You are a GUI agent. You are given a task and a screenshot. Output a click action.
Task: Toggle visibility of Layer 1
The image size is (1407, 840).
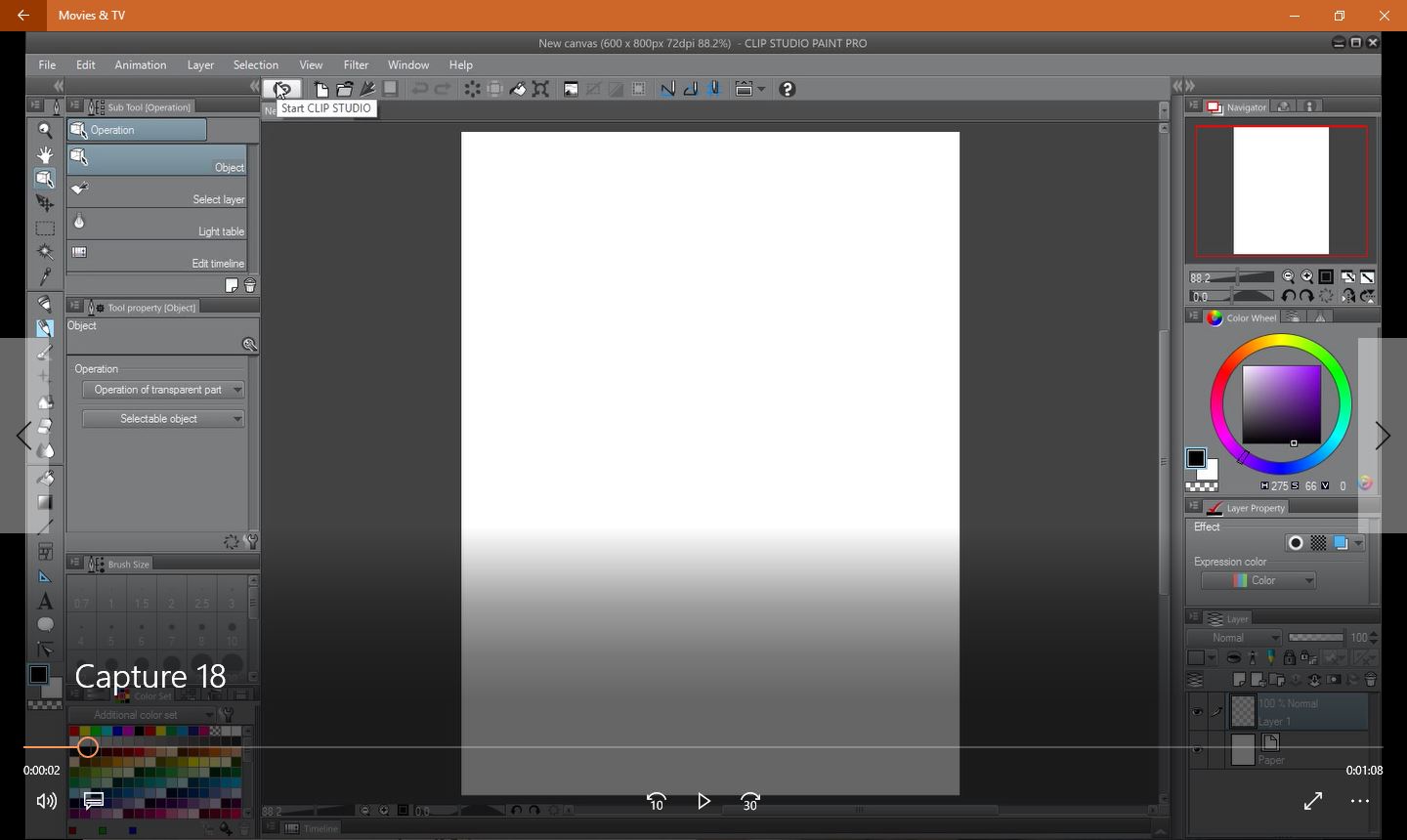click(1197, 711)
